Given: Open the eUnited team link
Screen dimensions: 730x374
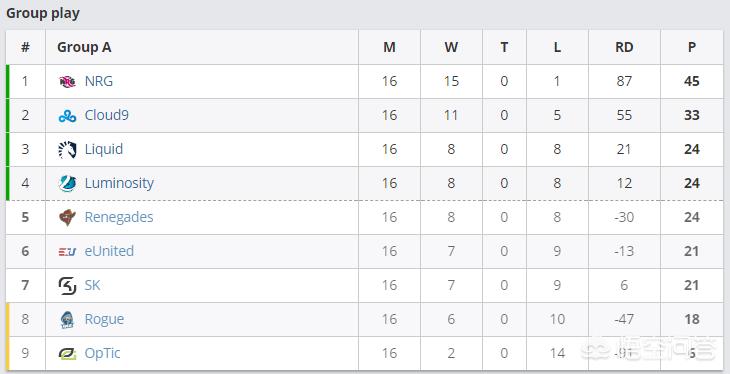Looking at the screenshot, I should pos(109,251).
